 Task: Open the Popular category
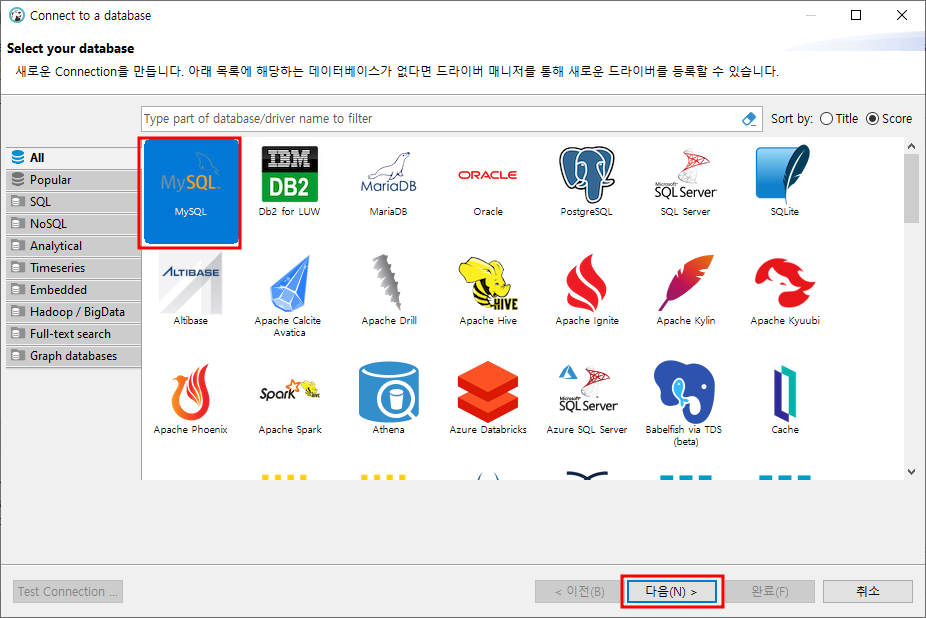click(x=74, y=180)
